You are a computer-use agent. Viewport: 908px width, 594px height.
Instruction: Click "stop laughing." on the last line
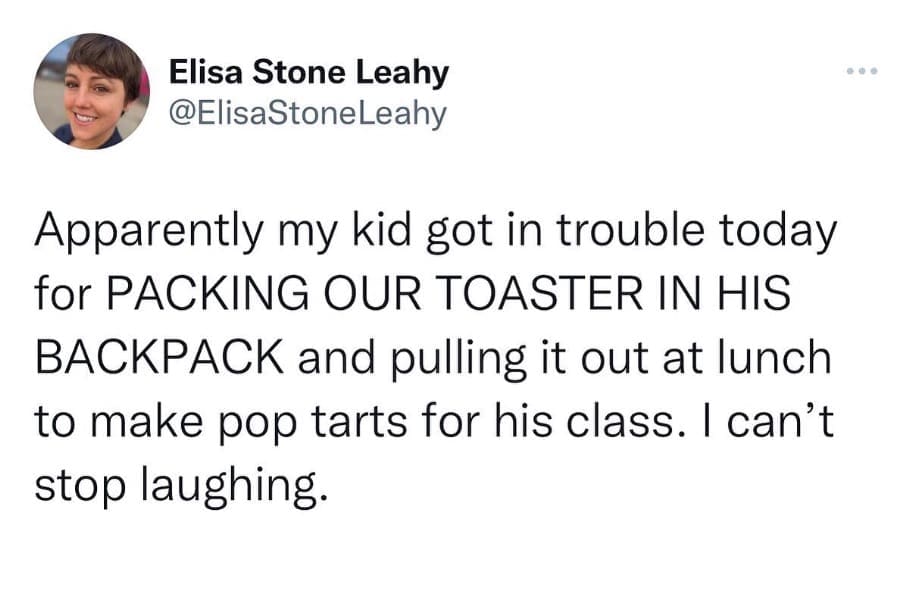[x=180, y=484]
